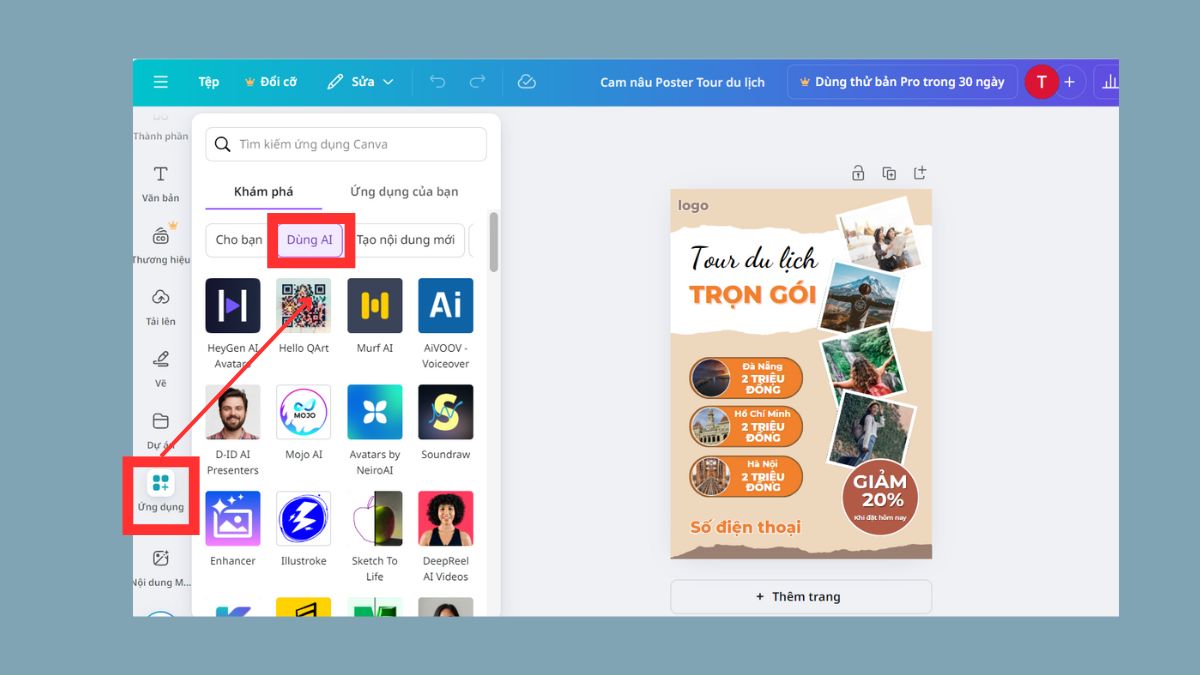This screenshot has width=1200, height=675.
Task: Expand the Sửa editing mode dropdown
Action: coord(360,82)
